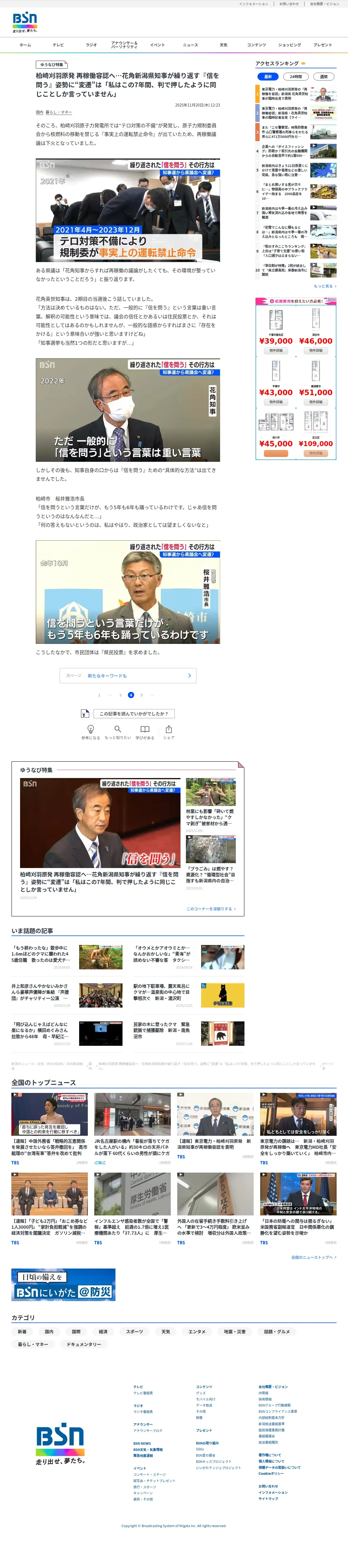
Task: Open インフルエンザ感染者数 news thumbnail
Action: tap(132, 1194)
